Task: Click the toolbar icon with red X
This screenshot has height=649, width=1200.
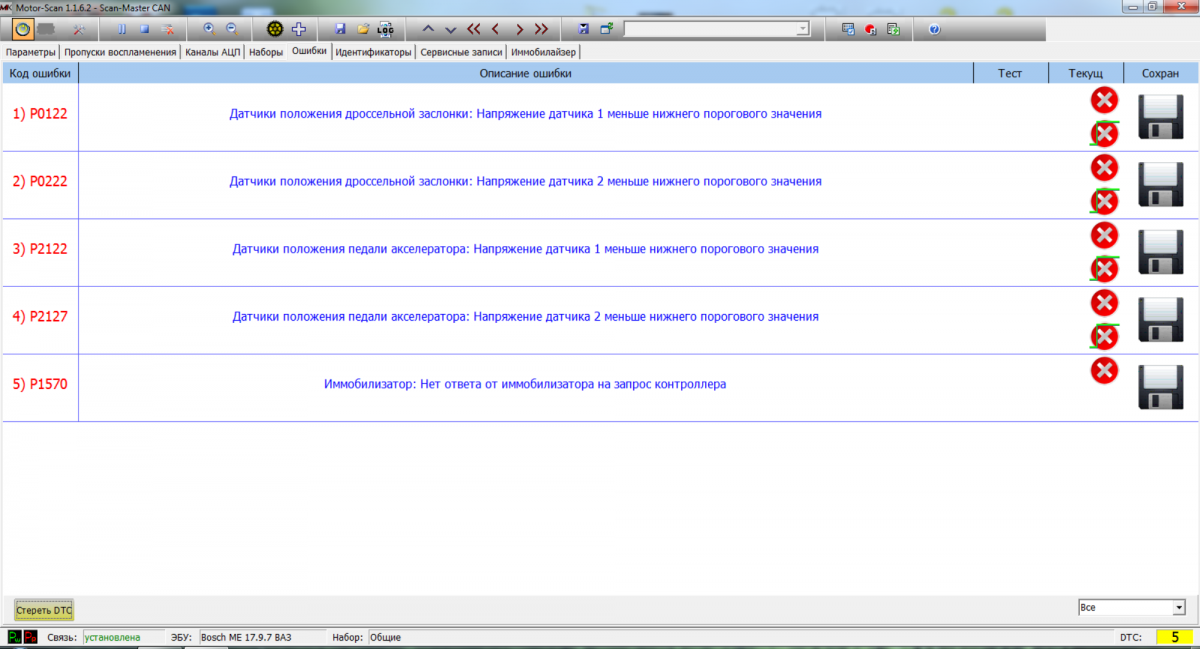Action: [168, 29]
